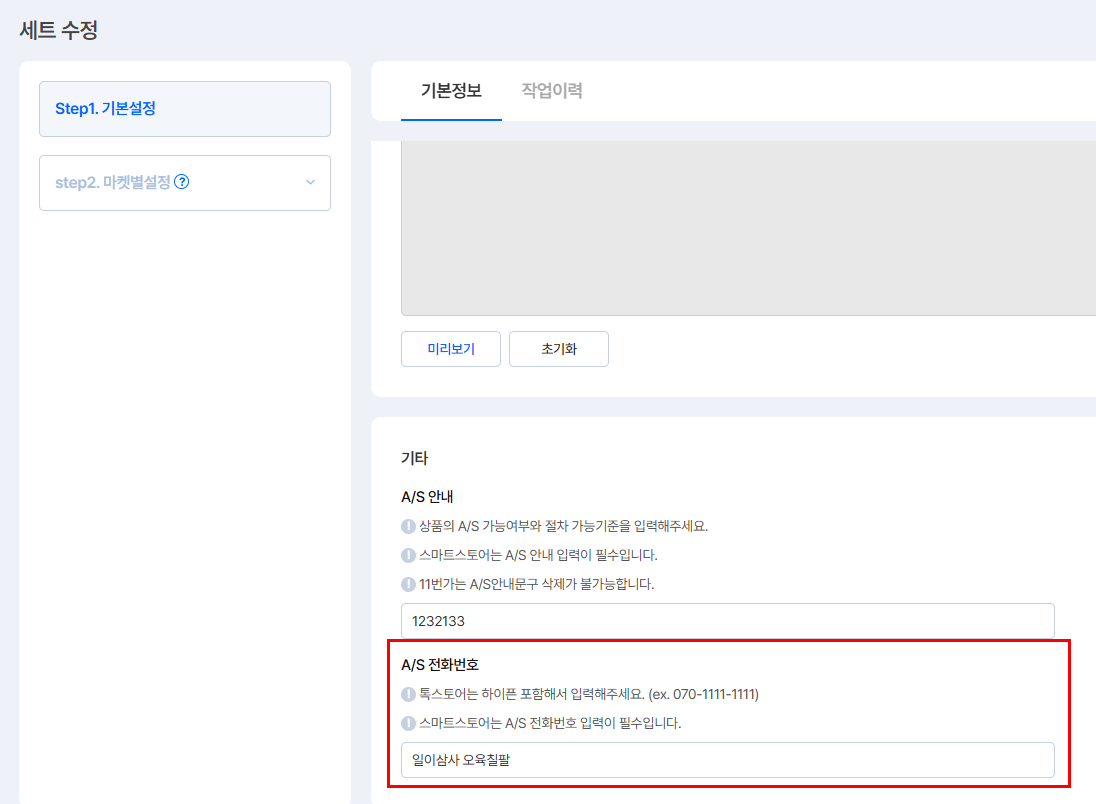Click the text '11번가는 A/S안내문구 삭제가 불가능합니다.'

[x=536, y=584]
